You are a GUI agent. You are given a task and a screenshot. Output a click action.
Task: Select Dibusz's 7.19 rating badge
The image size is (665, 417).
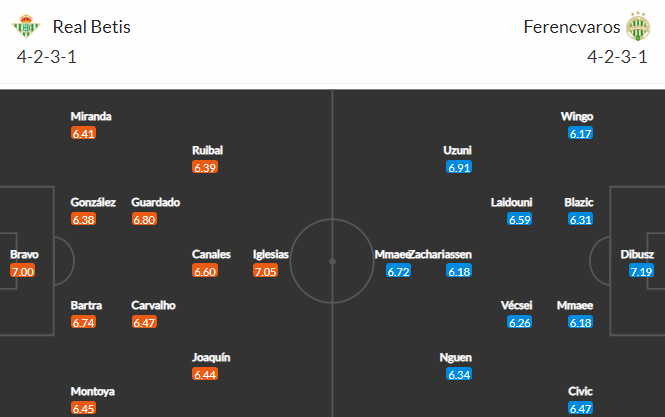[641, 271]
